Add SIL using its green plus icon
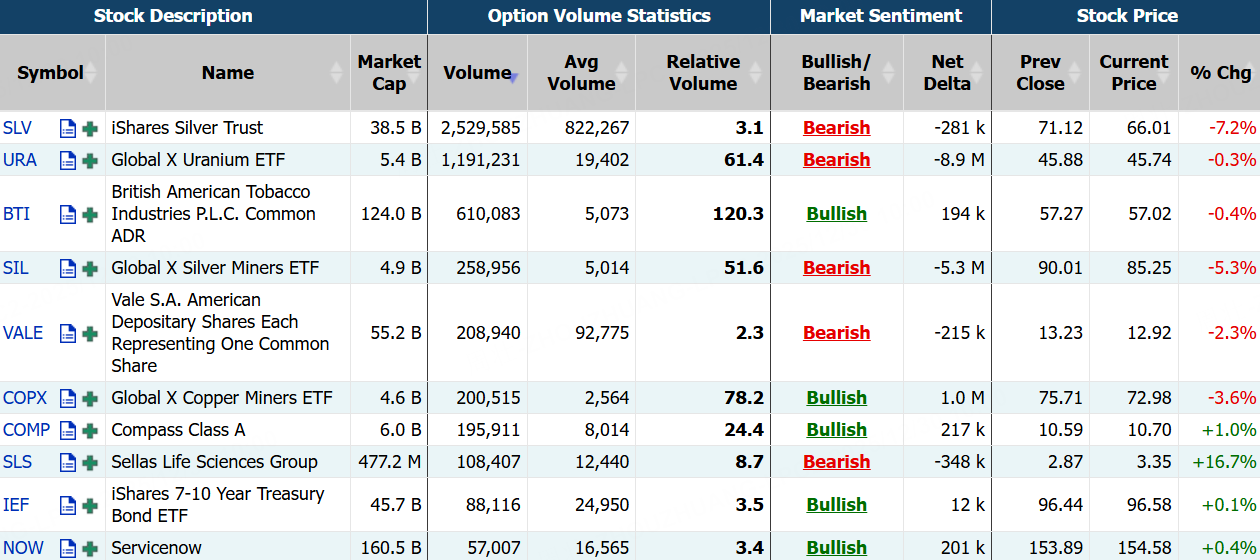Viewport: 1260px width, 560px height. [x=90, y=268]
